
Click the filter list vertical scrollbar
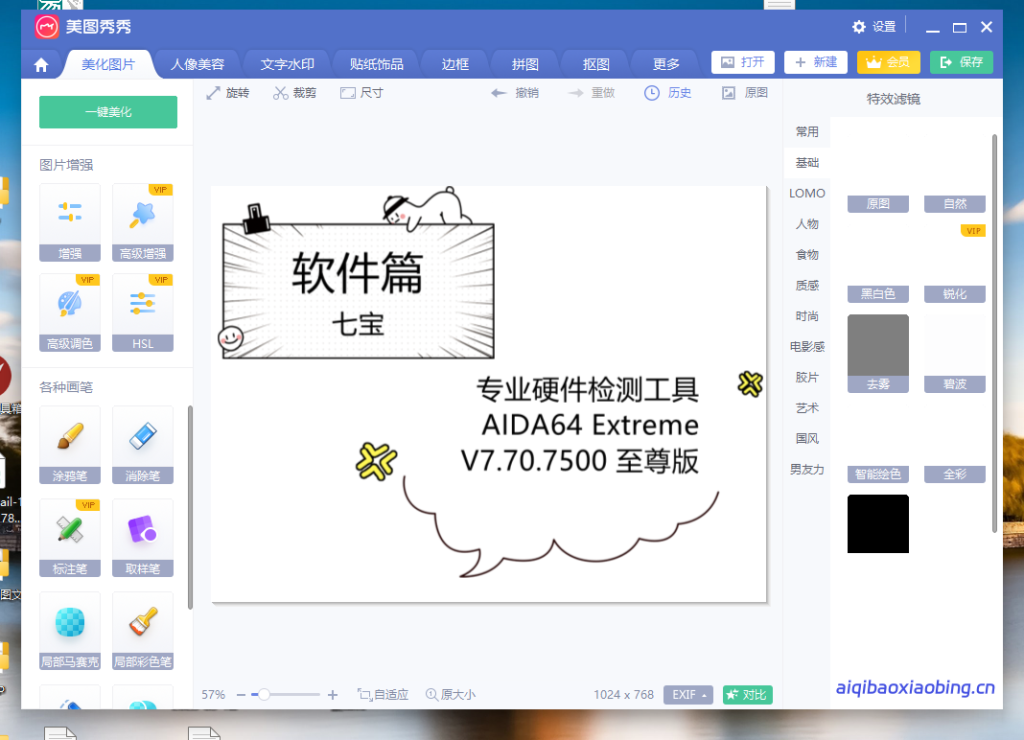[995, 333]
